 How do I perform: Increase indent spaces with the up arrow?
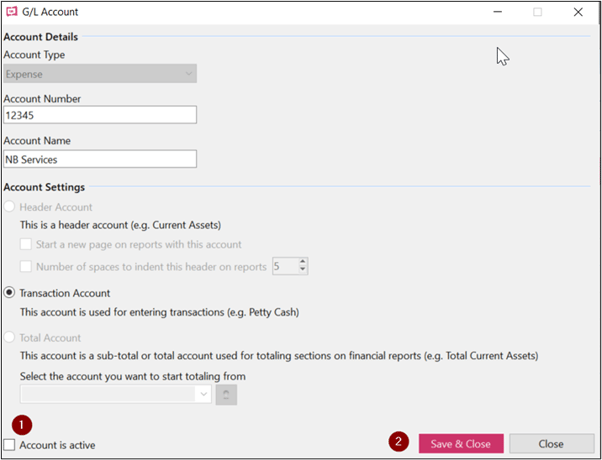point(303,262)
